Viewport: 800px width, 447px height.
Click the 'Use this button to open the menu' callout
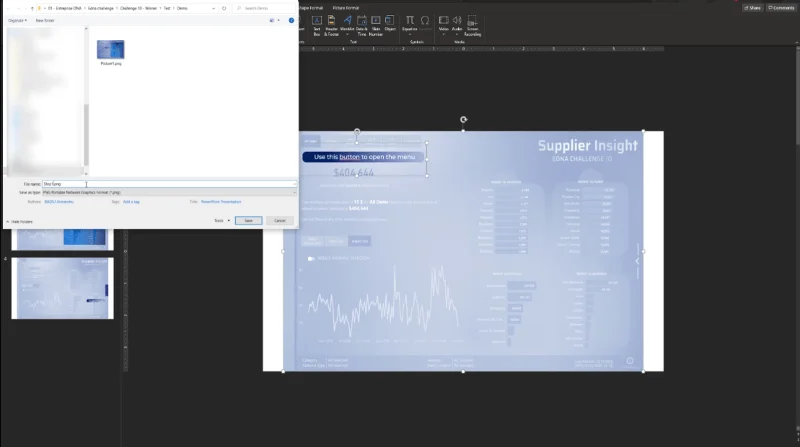pos(364,157)
